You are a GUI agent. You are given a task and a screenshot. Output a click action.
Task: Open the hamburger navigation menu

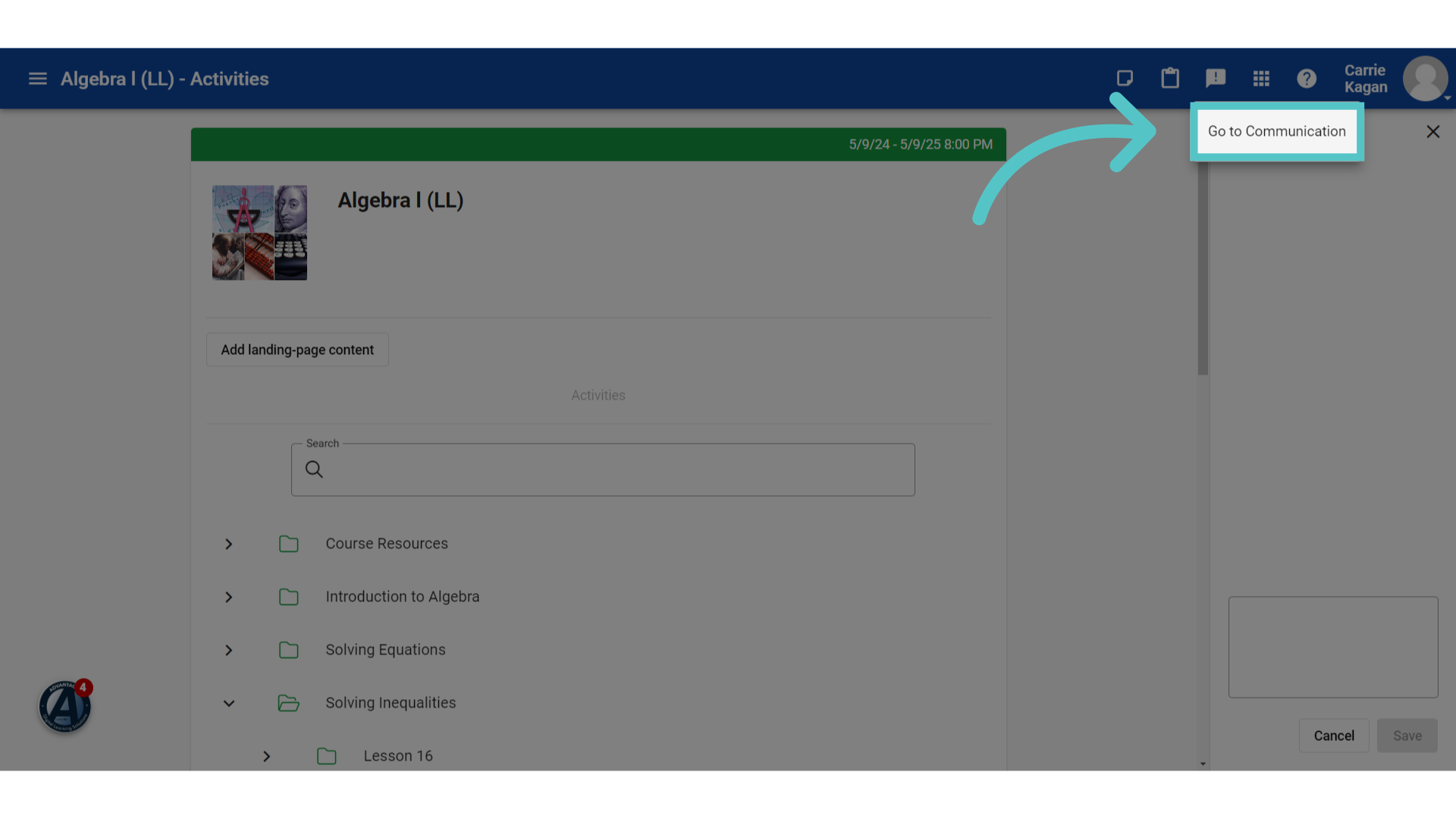click(38, 79)
